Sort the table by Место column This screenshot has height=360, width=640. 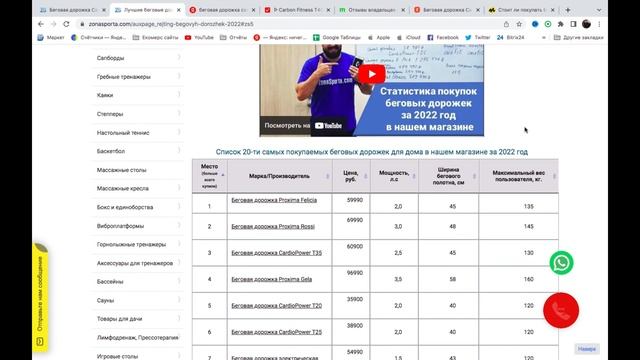pyautogui.click(x=209, y=176)
